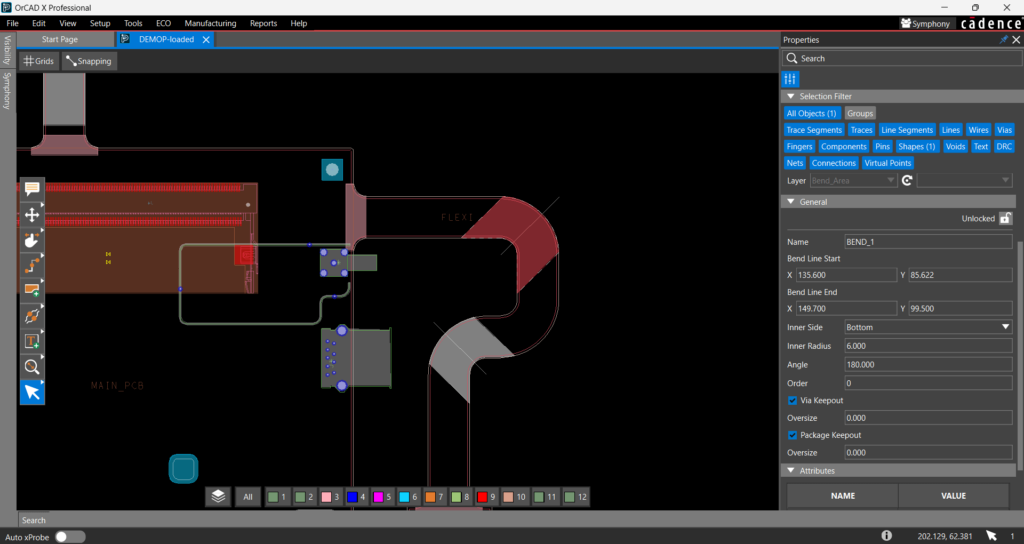Toggle layer 4 blue swatch
The height and width of the screenshot is (544, 1024).
coord(352,497)
